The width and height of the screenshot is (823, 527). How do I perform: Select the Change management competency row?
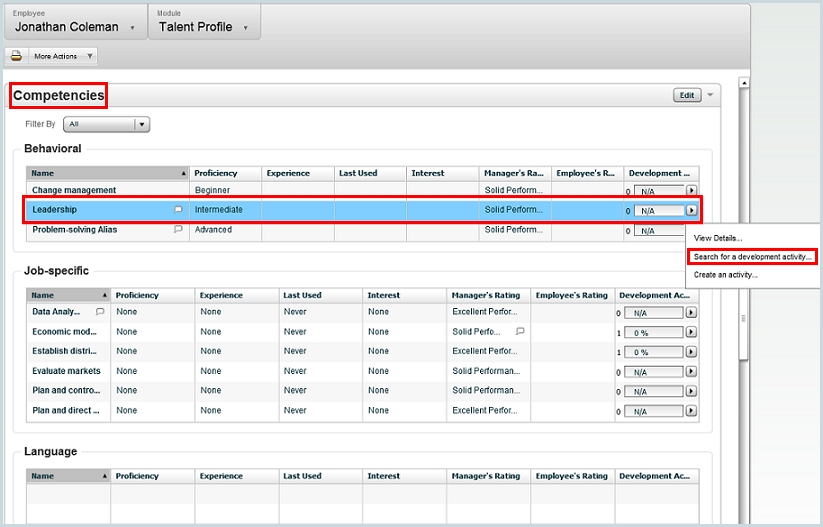74,190
